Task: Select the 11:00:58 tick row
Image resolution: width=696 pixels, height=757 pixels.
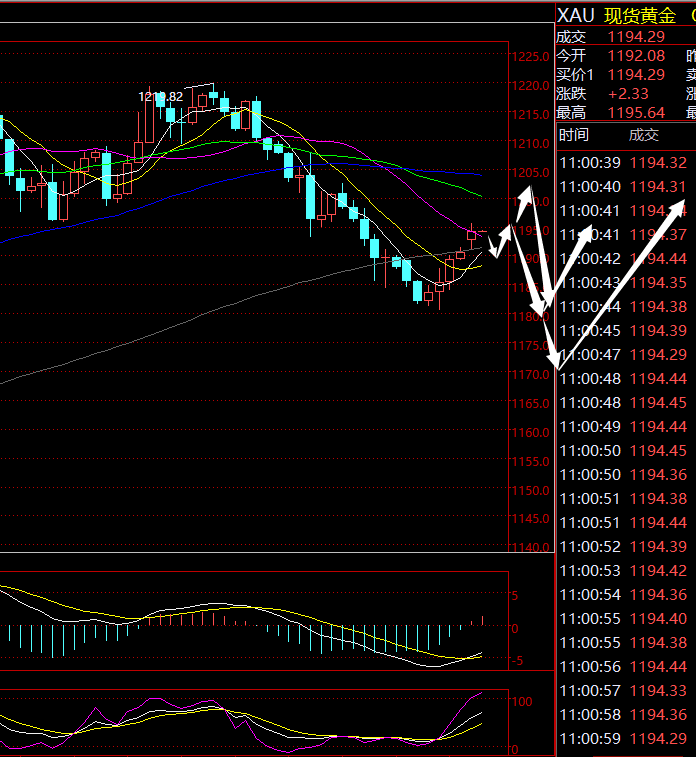Action: (623, 715)
